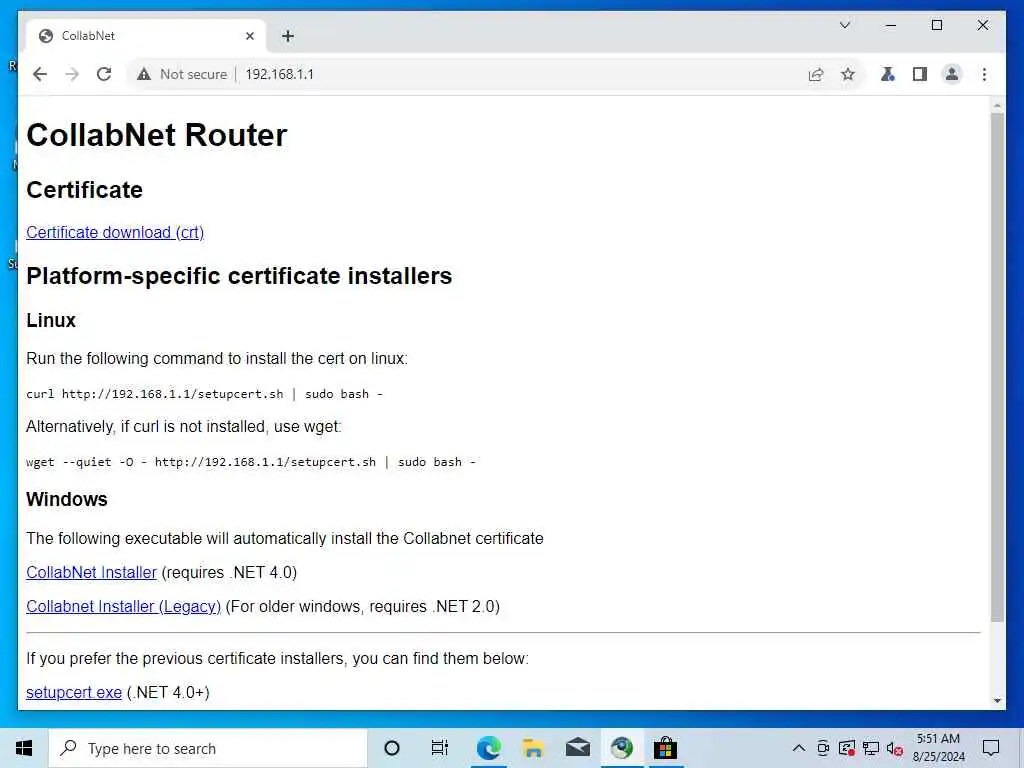1024x768 pixels.
Task: Click the CollabNet Router heading
Action: tap(157, 135)
